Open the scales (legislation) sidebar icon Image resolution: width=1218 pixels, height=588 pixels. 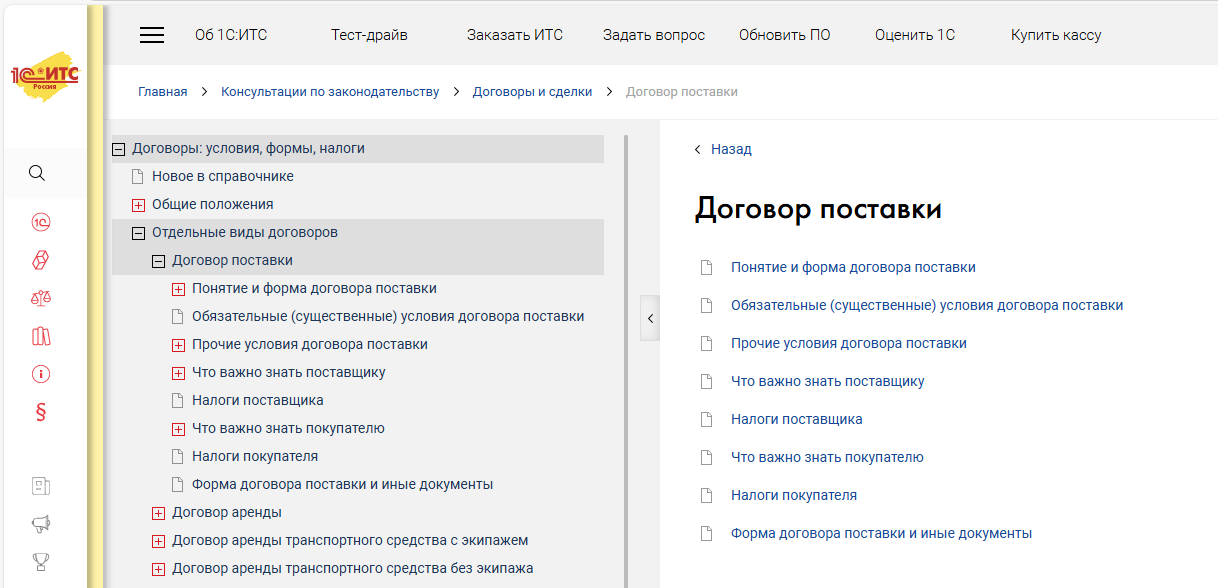point(41,298)
